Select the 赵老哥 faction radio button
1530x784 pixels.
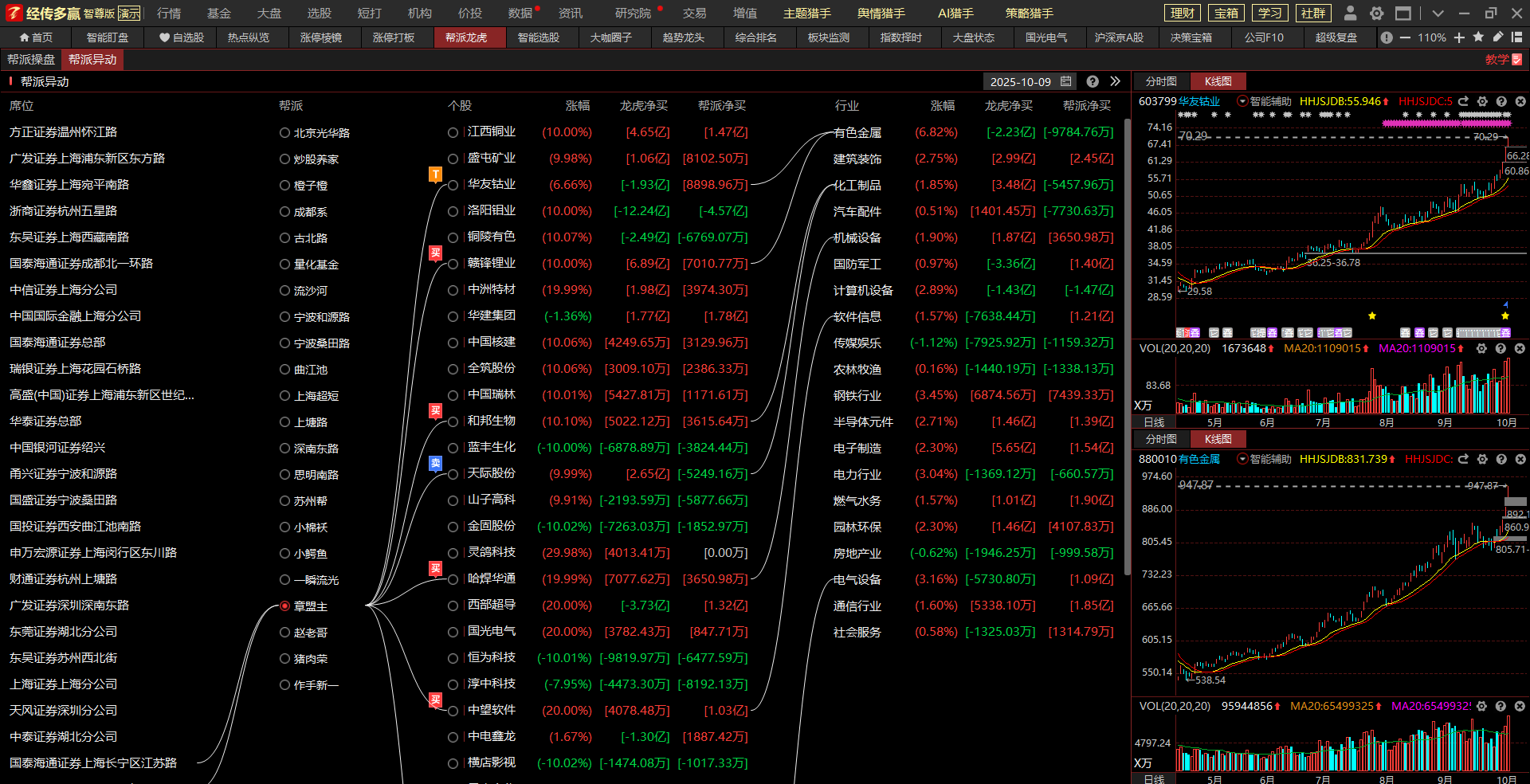284,633
